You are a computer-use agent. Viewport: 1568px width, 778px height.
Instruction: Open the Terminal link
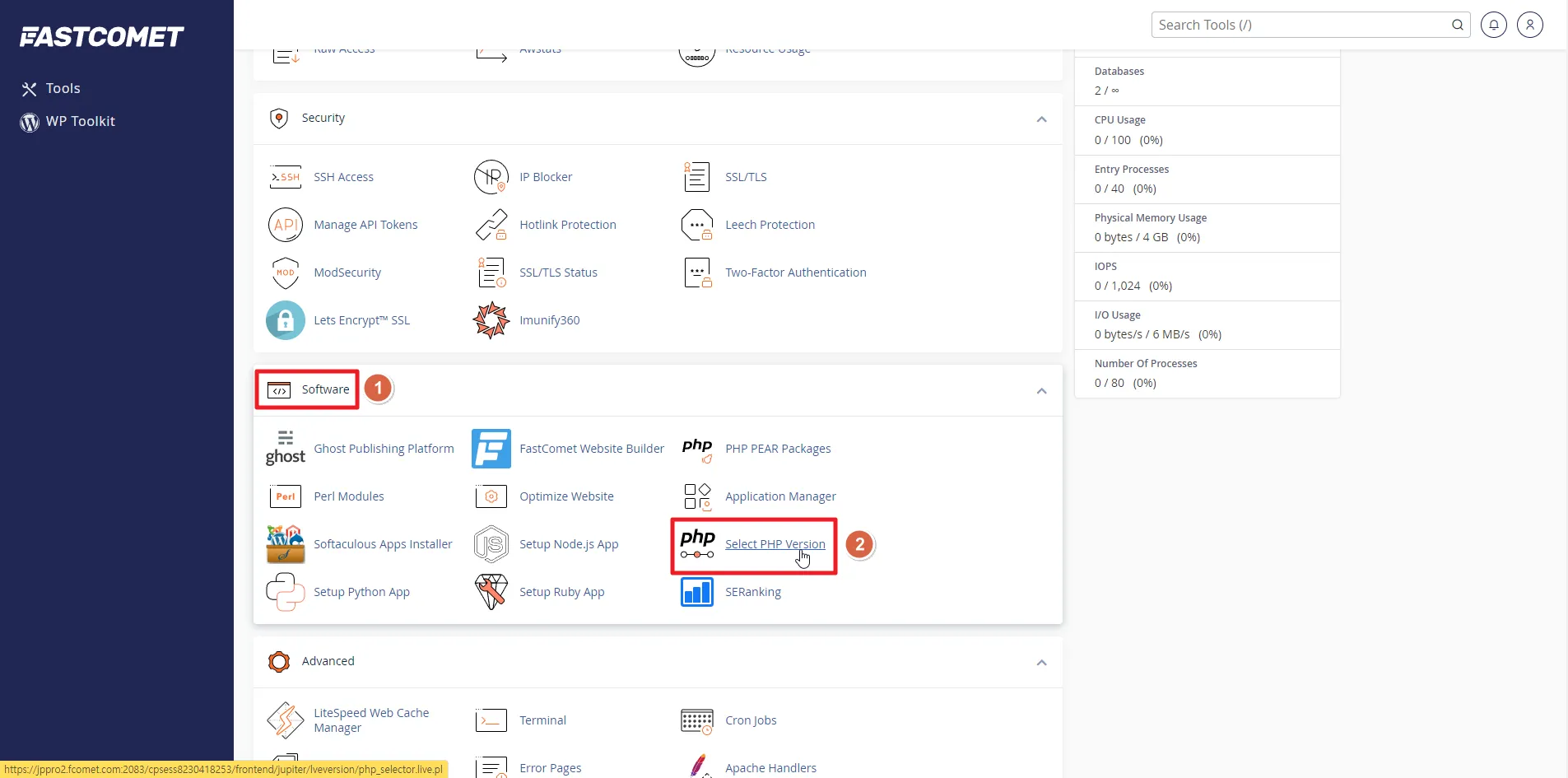pyautogui.click(x=543, y=720)
